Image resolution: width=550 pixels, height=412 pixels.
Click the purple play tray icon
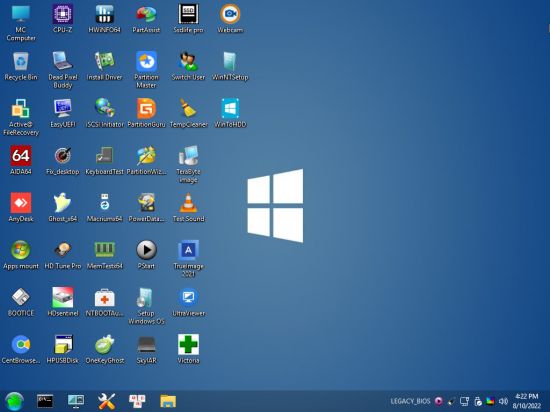tap(438, 401)
